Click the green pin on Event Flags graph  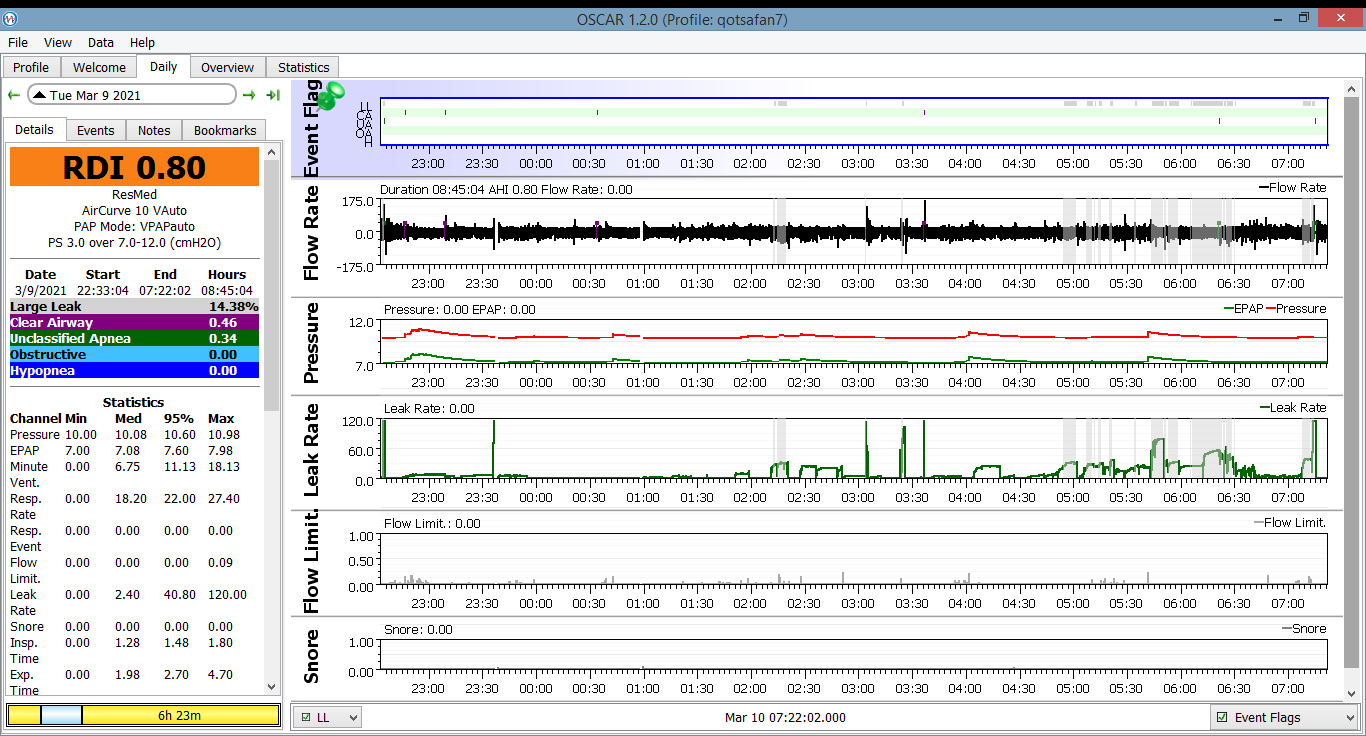[x=329, y=95]
